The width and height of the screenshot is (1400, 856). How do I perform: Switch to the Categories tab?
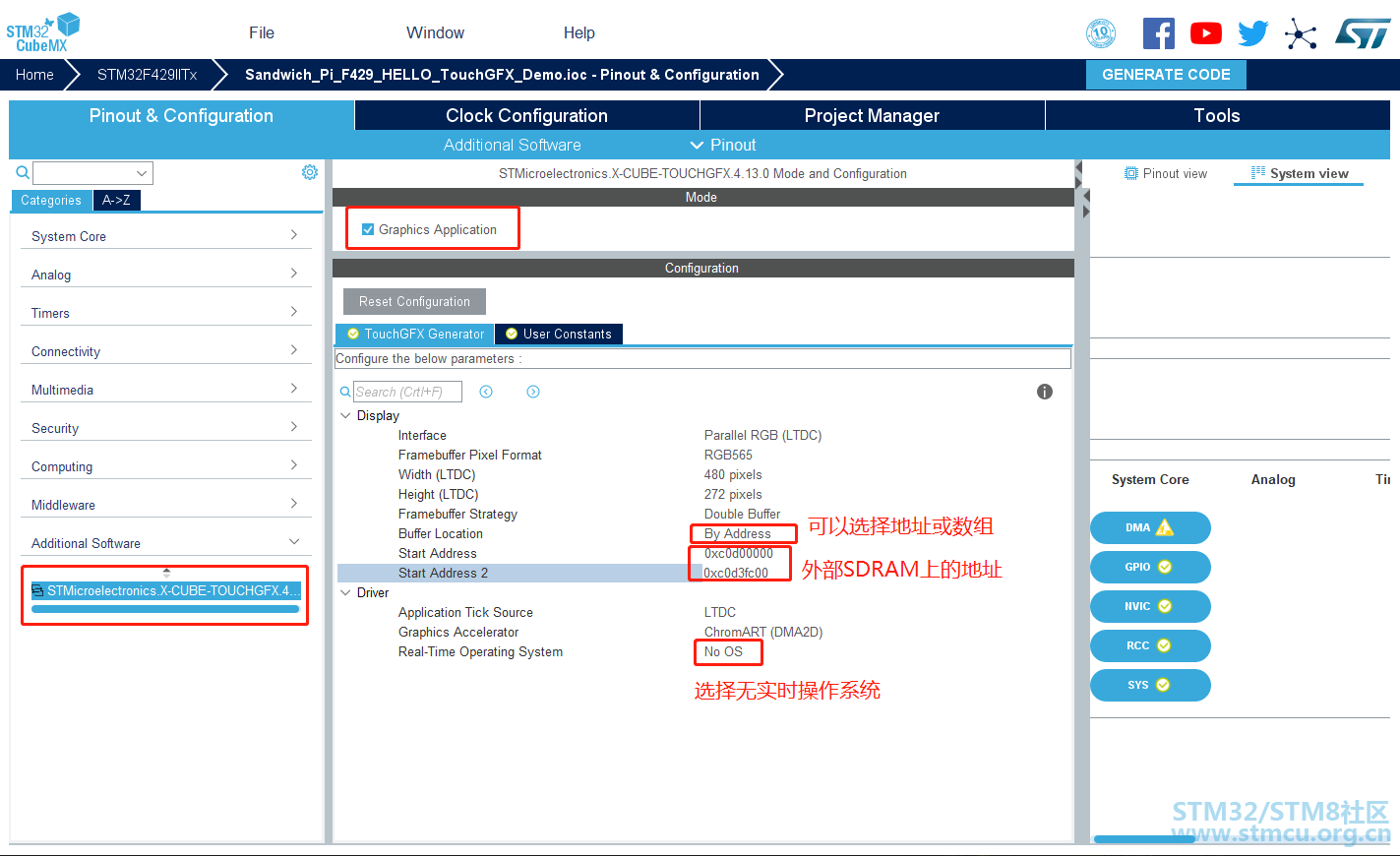51,200
